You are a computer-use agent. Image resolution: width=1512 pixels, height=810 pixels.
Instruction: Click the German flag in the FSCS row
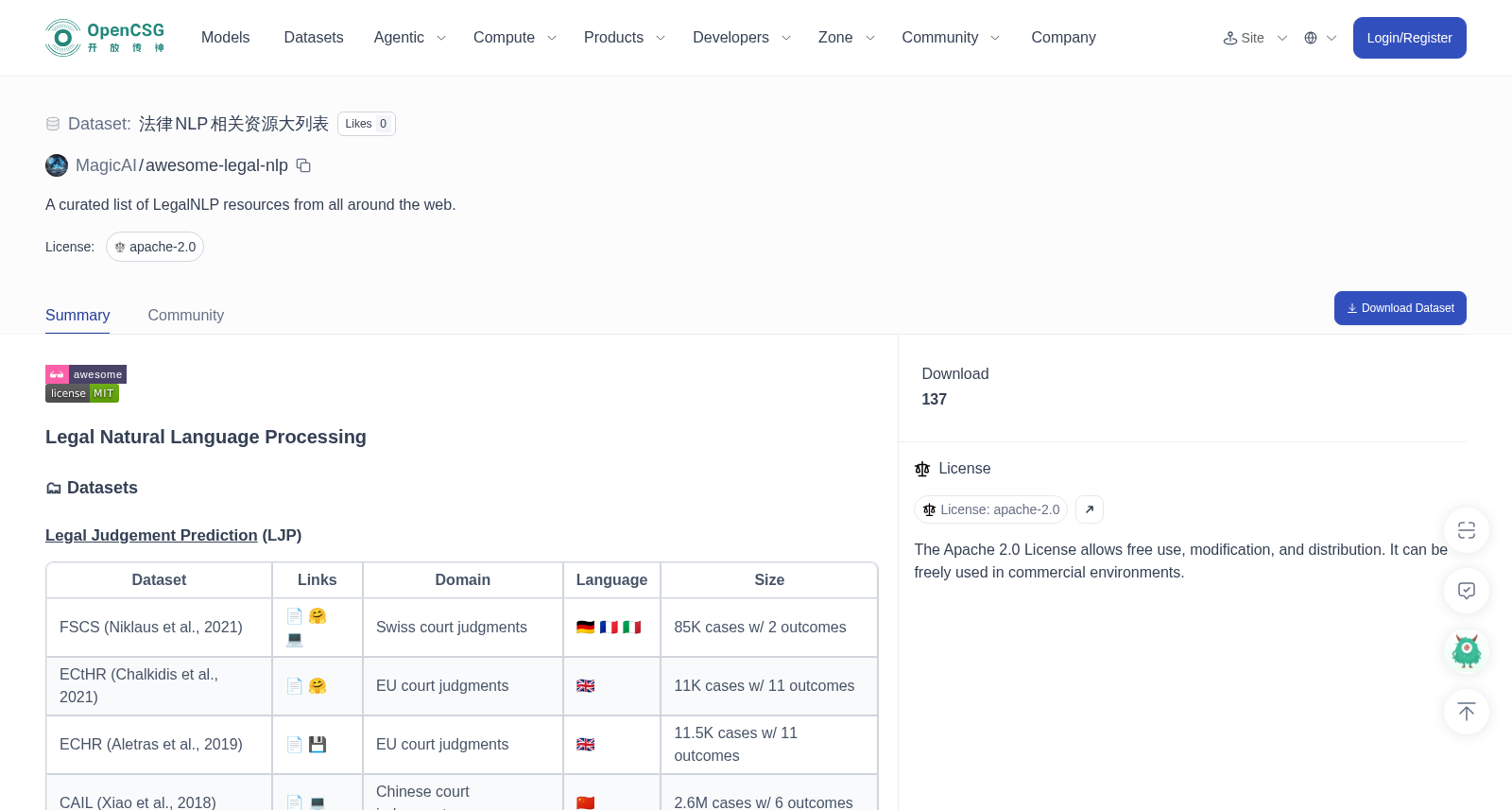[586, 628]
